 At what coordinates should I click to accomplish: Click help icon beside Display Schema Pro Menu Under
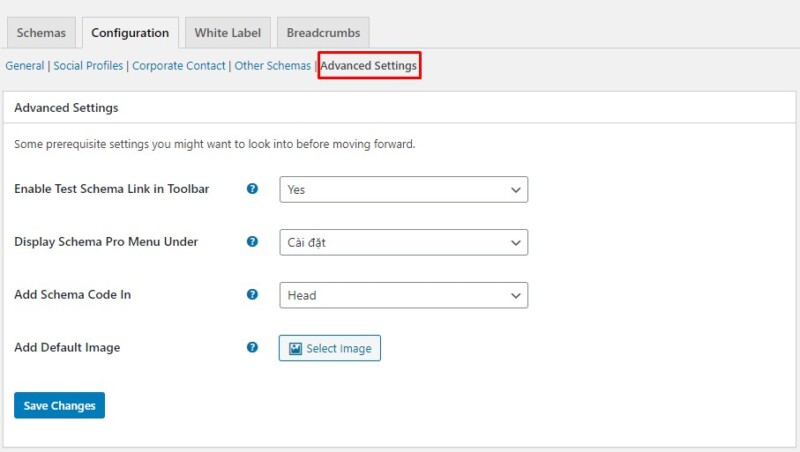point(253,242)
